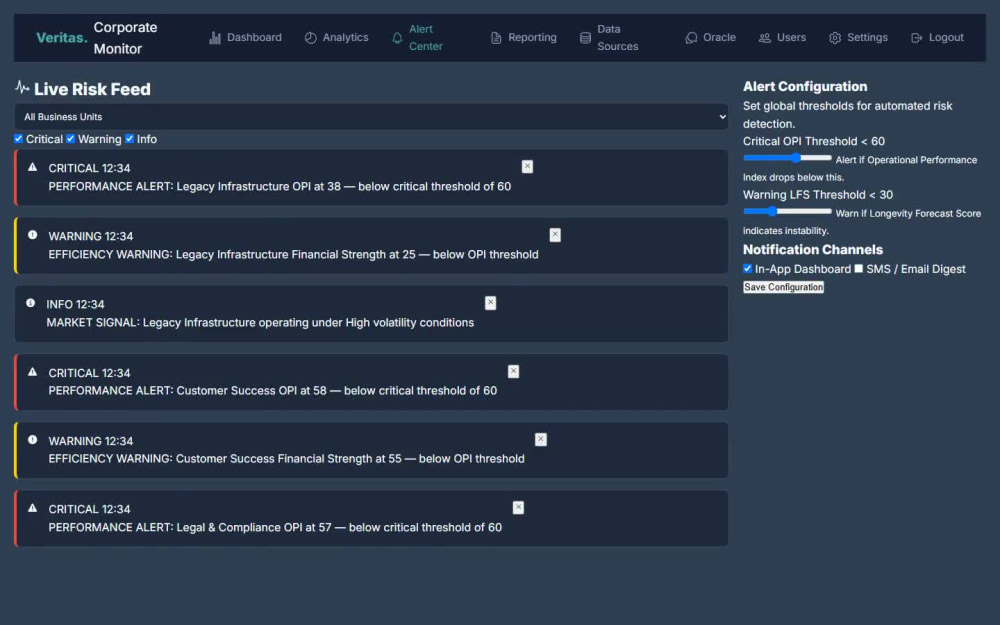1000x625 pixels.
Task: Enable SMS / Email Digest notifications
Action: [858, 269]
